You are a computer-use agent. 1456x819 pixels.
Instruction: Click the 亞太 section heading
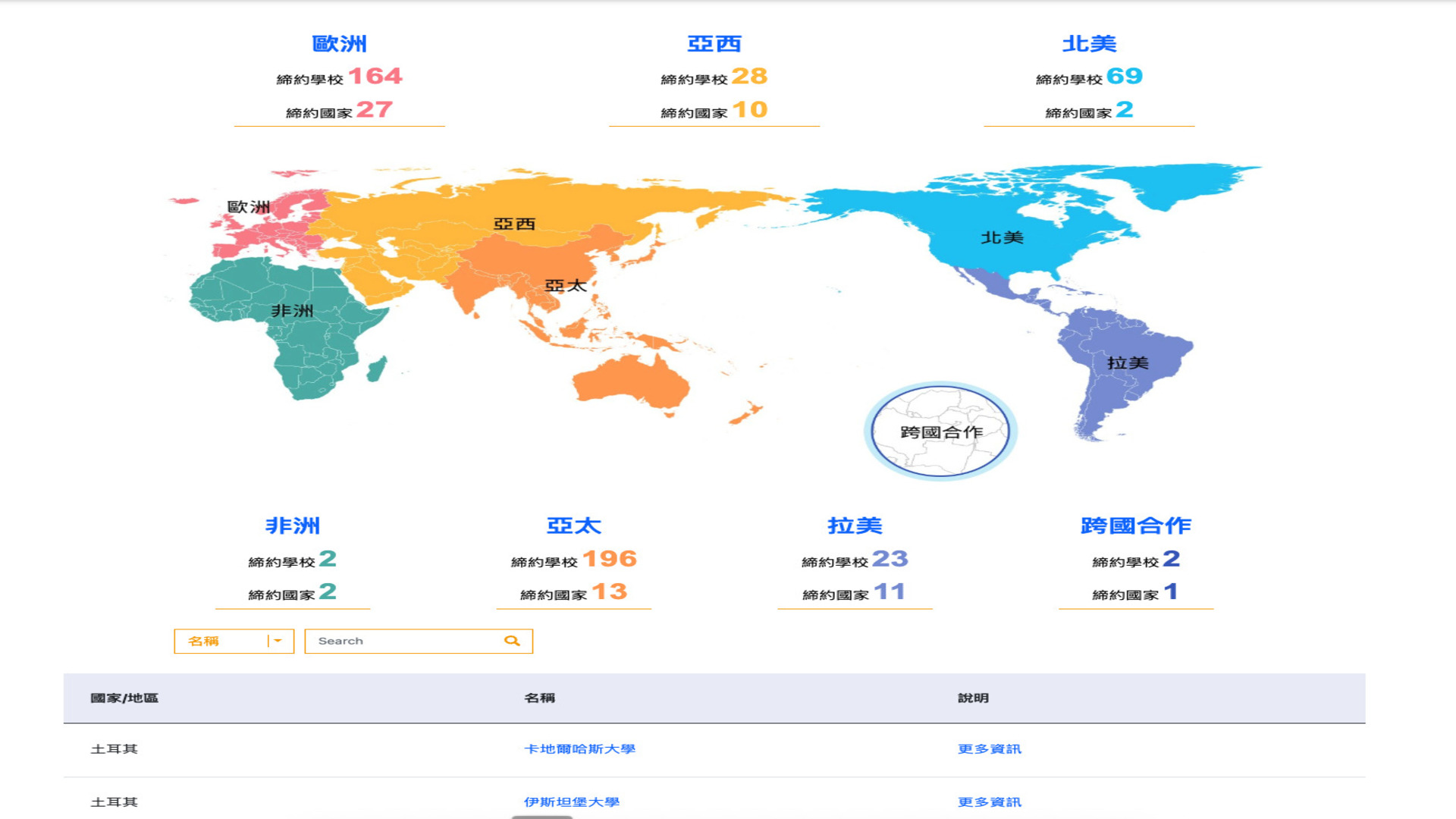coord(573,524)
